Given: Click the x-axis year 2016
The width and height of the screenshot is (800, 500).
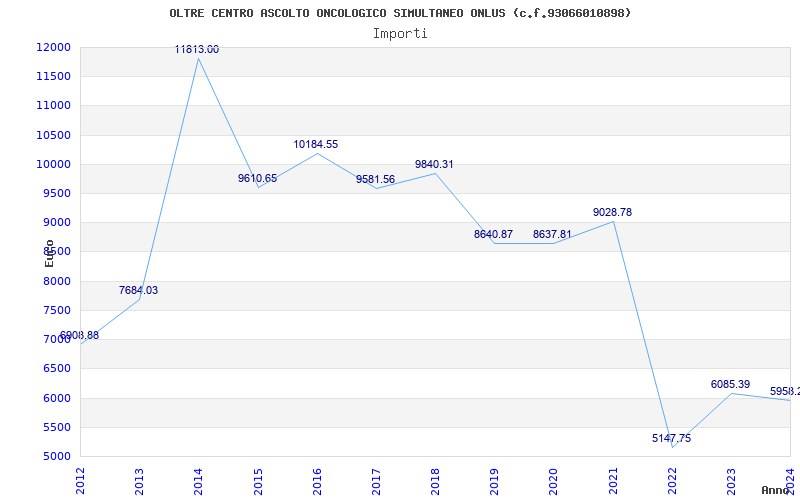Looking at the screenshot, I should (317, 482).
